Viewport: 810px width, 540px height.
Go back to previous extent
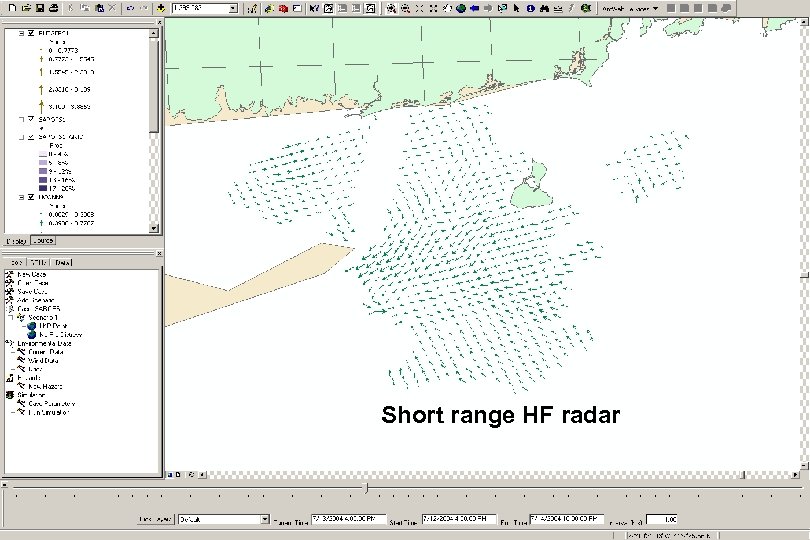pyautogui.click(x=475, y=8)
